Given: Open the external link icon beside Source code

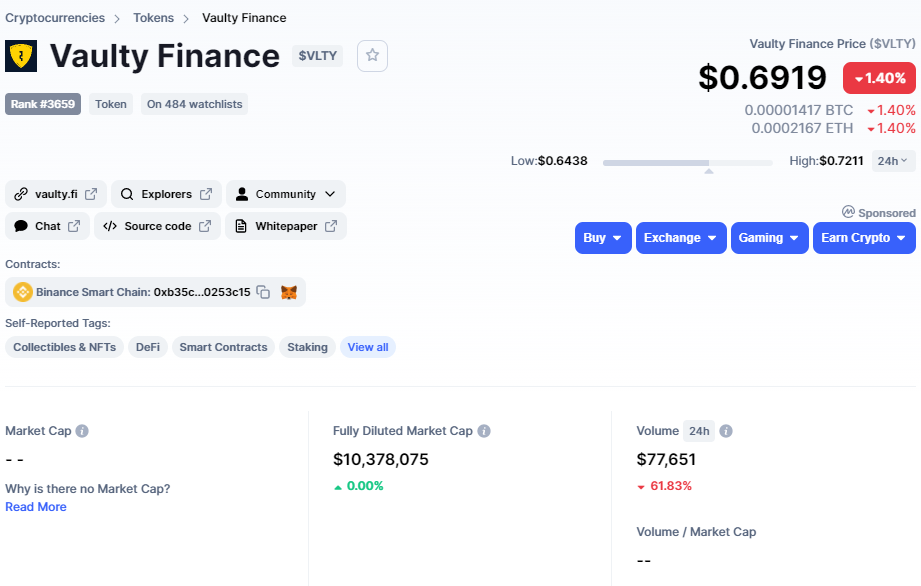Looking at the screenshot, I should pyautogui.click(x=205, y=226).
